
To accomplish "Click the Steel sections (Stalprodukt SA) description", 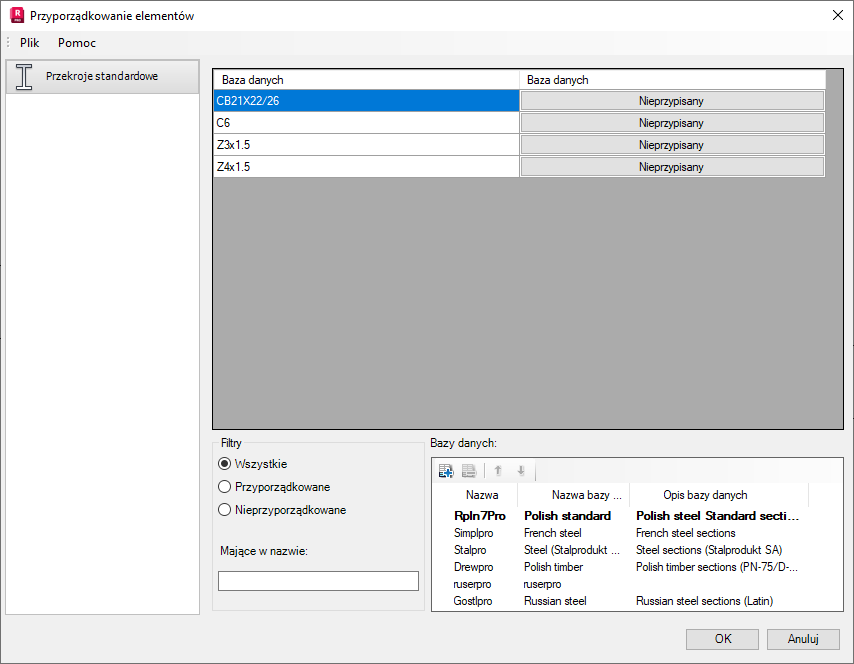I will coord(709,550).
